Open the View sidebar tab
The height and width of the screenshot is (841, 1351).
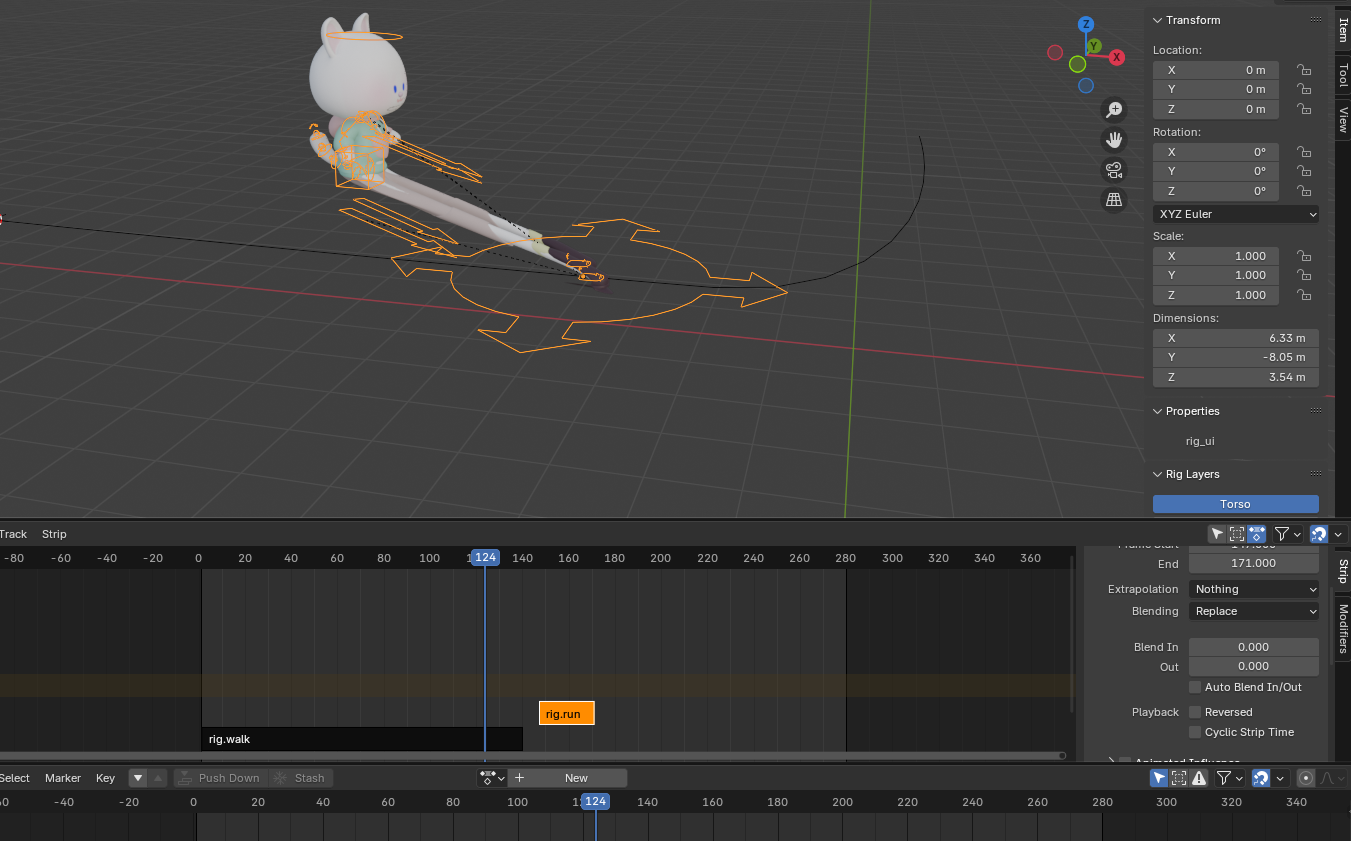pyautogui.click(x=1342, y=119)
